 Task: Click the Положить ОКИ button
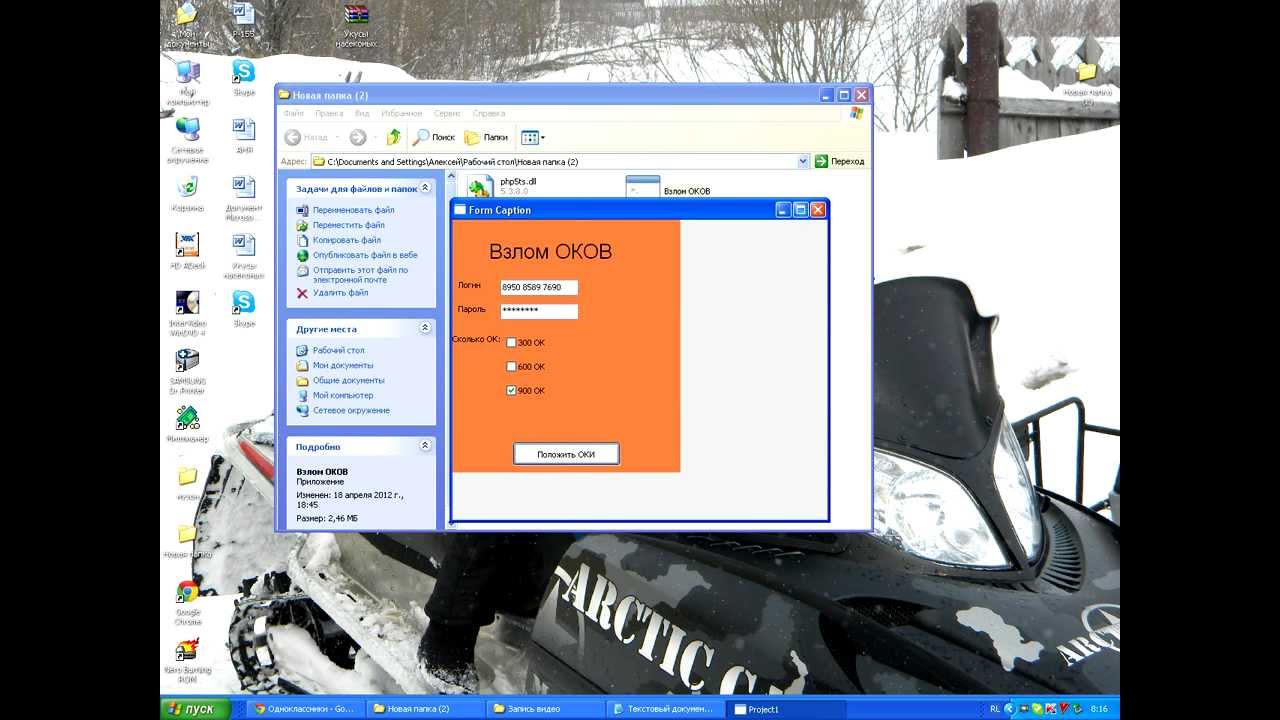566,454
